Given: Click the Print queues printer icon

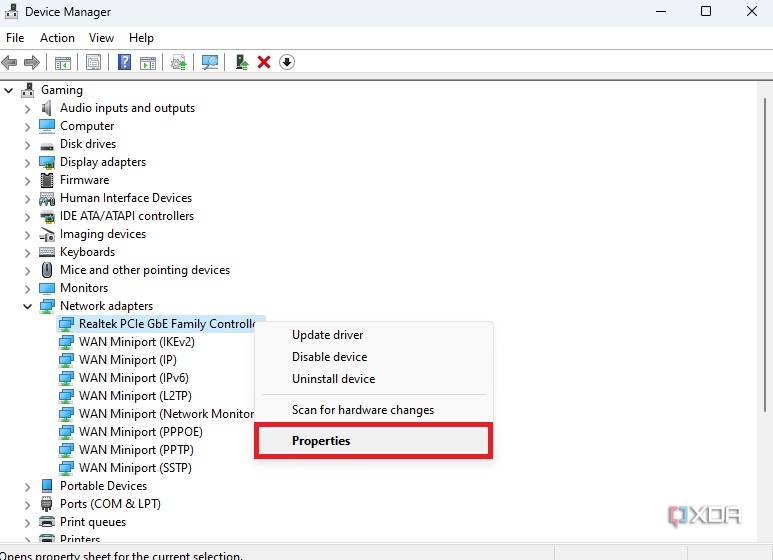Looking at the screenshot, I should [x=47, y=522].
